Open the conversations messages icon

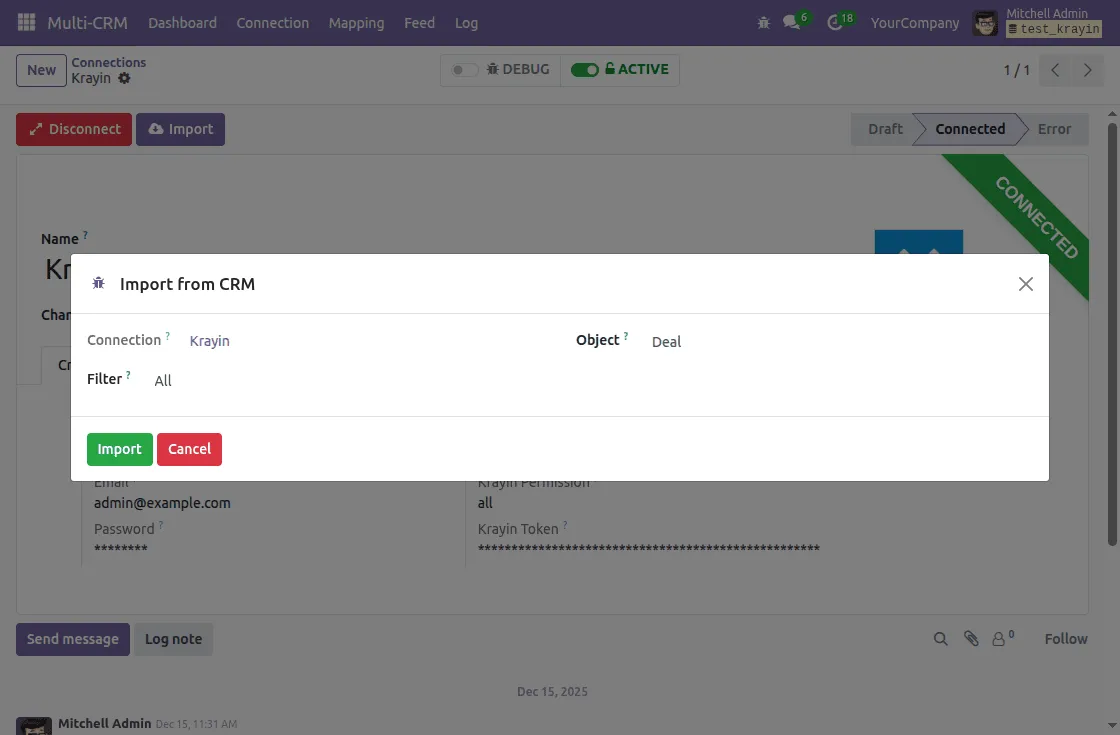[791, 23]
